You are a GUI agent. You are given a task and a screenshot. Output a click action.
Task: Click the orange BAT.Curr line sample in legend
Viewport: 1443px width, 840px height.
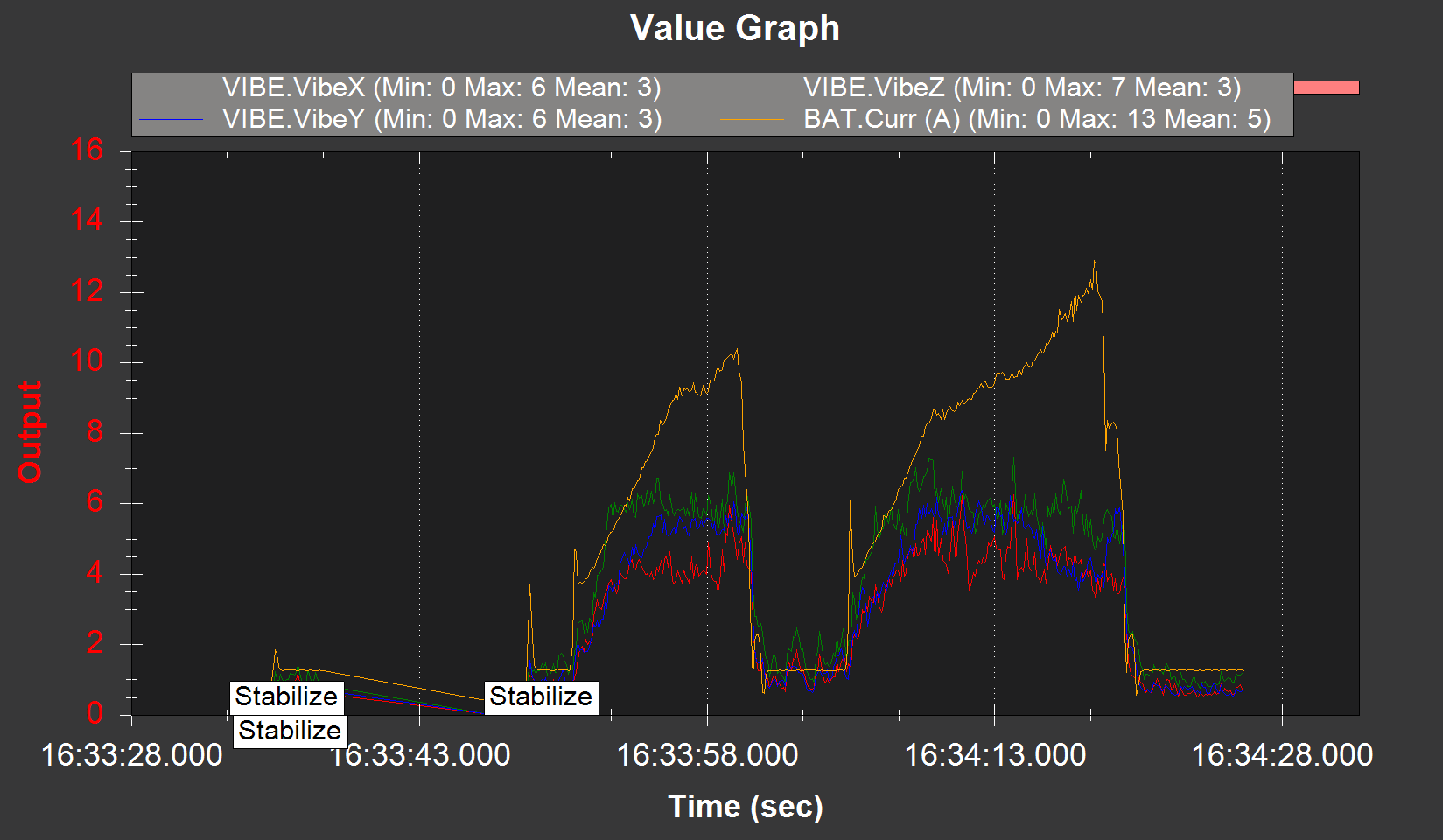tap(753, 119)
